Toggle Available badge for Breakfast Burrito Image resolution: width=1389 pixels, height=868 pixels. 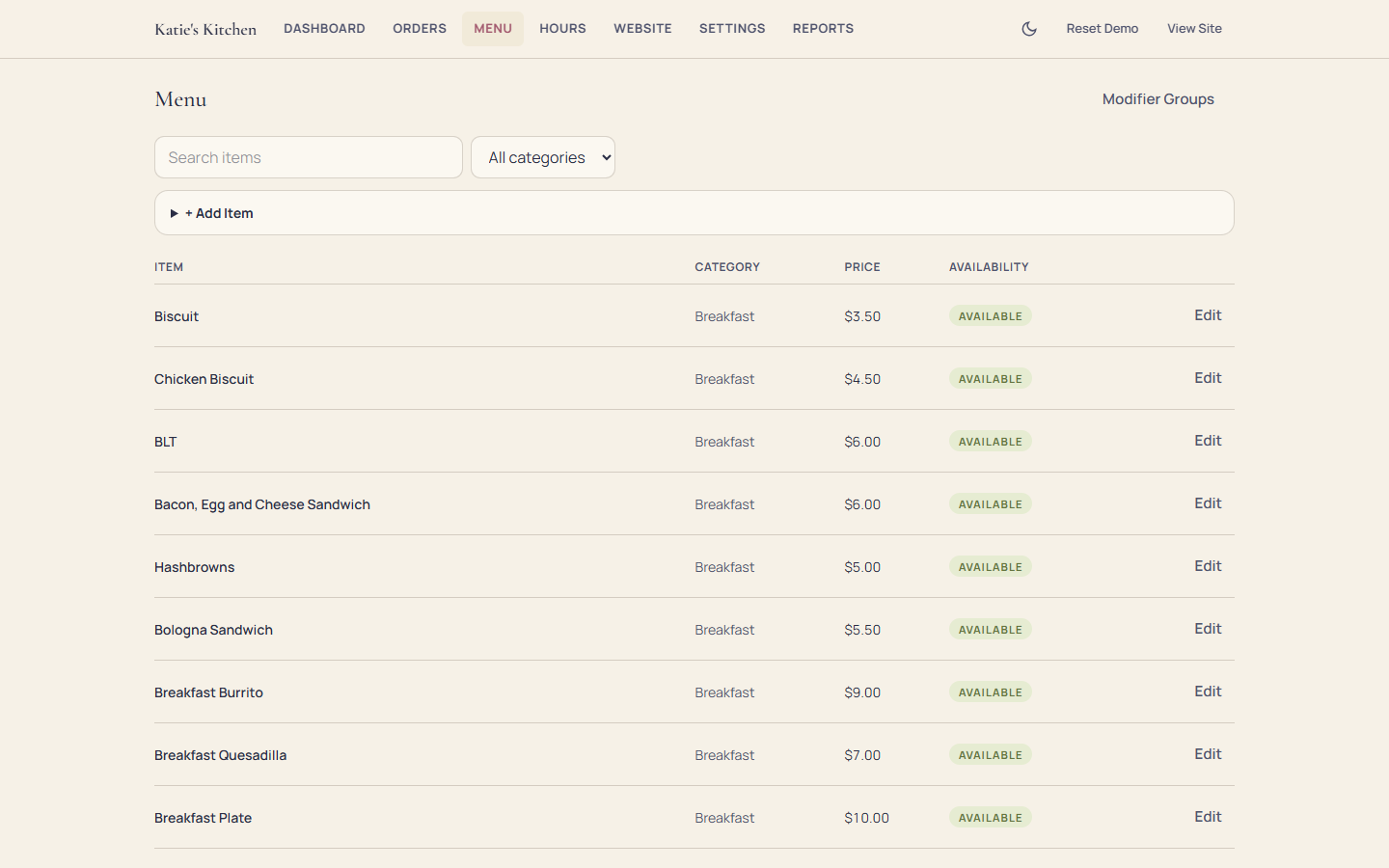991,692
